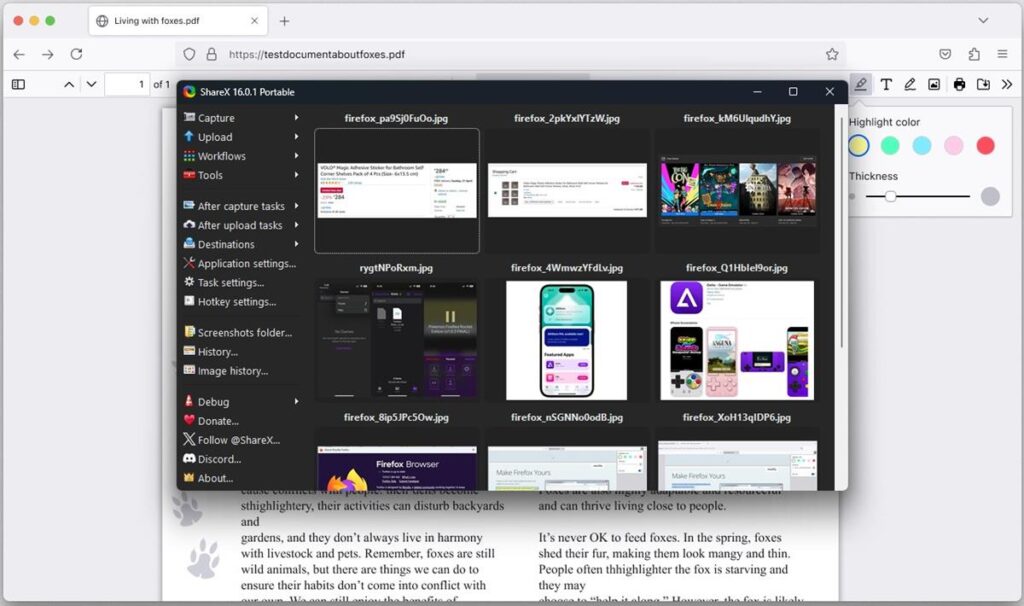Open the firefox_Q1HbleI9or.jpg thumbnail
This screenshot has height=606, width=1024.
[x=737, y=339]
